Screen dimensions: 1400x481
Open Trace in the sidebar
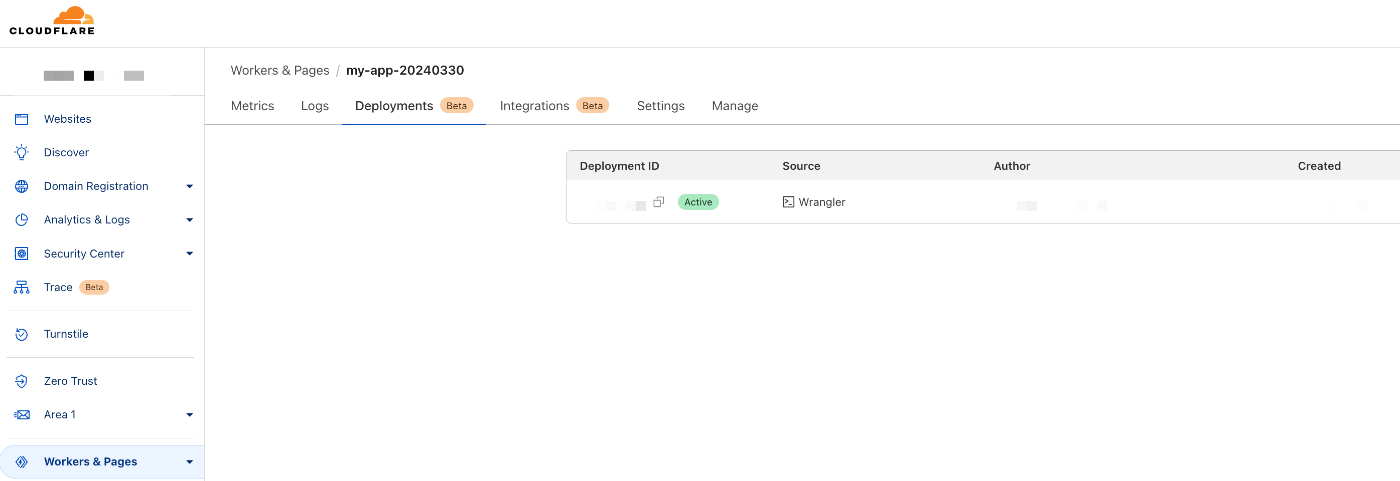pyautogui.click(x=58, y=287)
